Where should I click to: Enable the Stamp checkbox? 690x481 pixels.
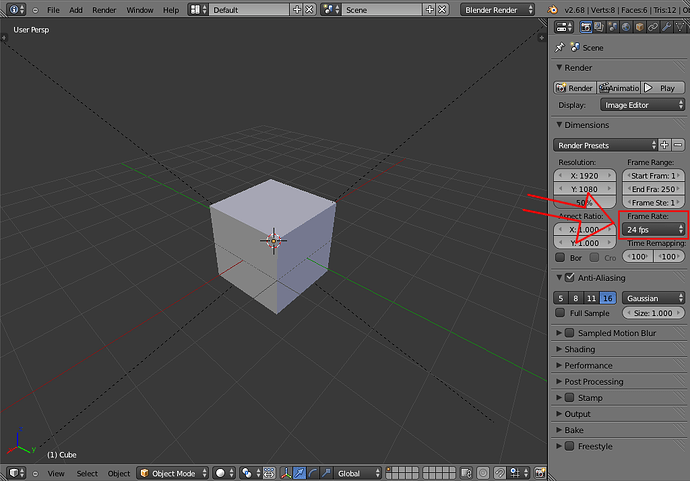(x=569, y=397)
